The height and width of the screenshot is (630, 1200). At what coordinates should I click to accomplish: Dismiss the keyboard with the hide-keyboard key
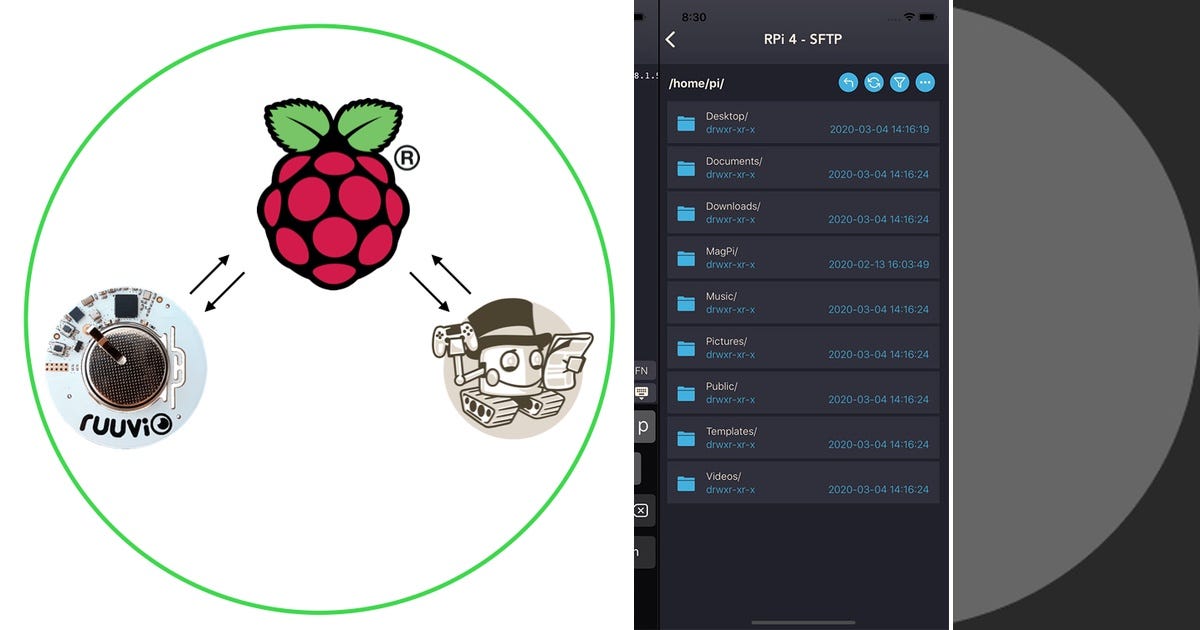(x=641, y=392)
